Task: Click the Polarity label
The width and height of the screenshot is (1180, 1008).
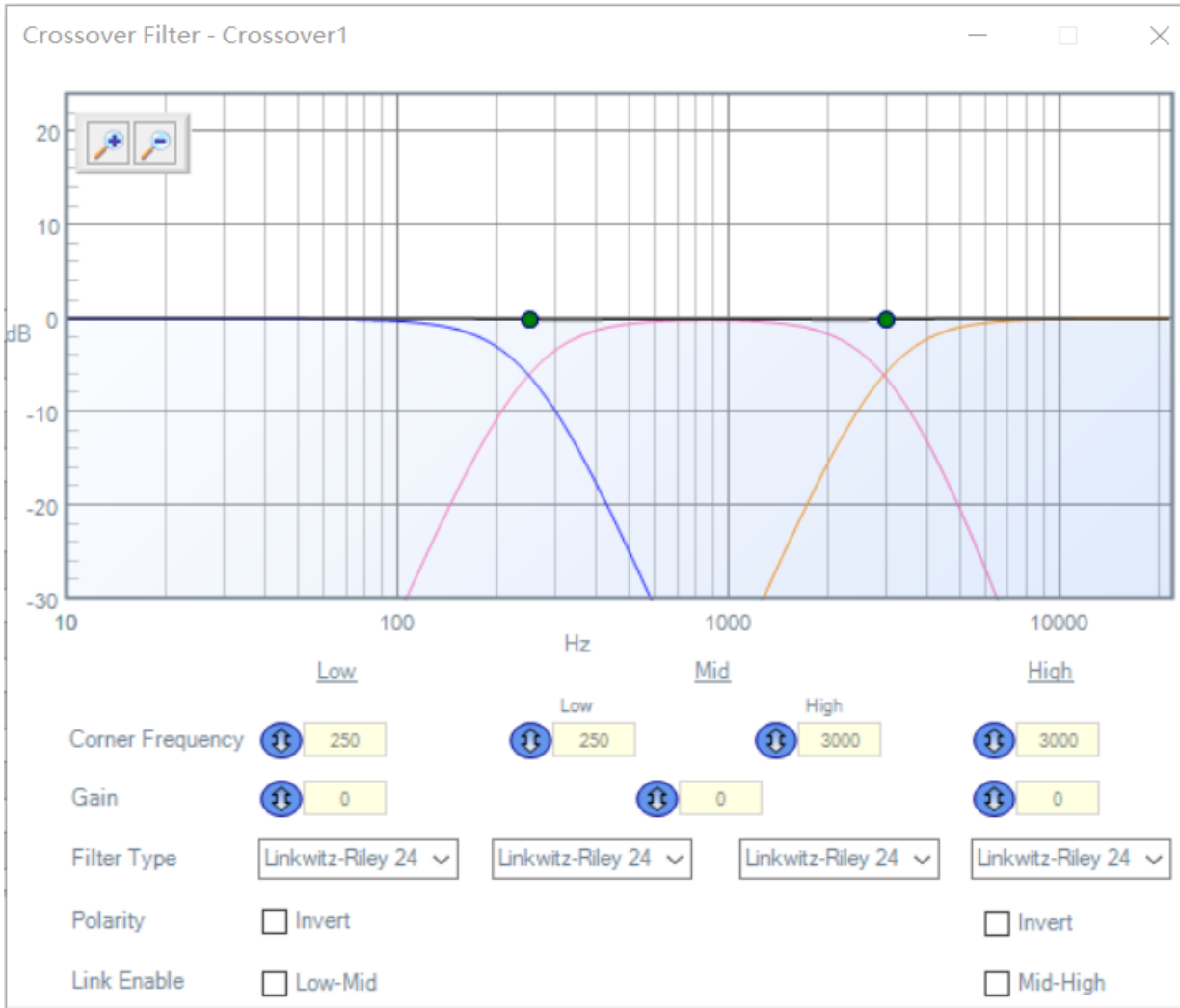Action: click(108, 920)
